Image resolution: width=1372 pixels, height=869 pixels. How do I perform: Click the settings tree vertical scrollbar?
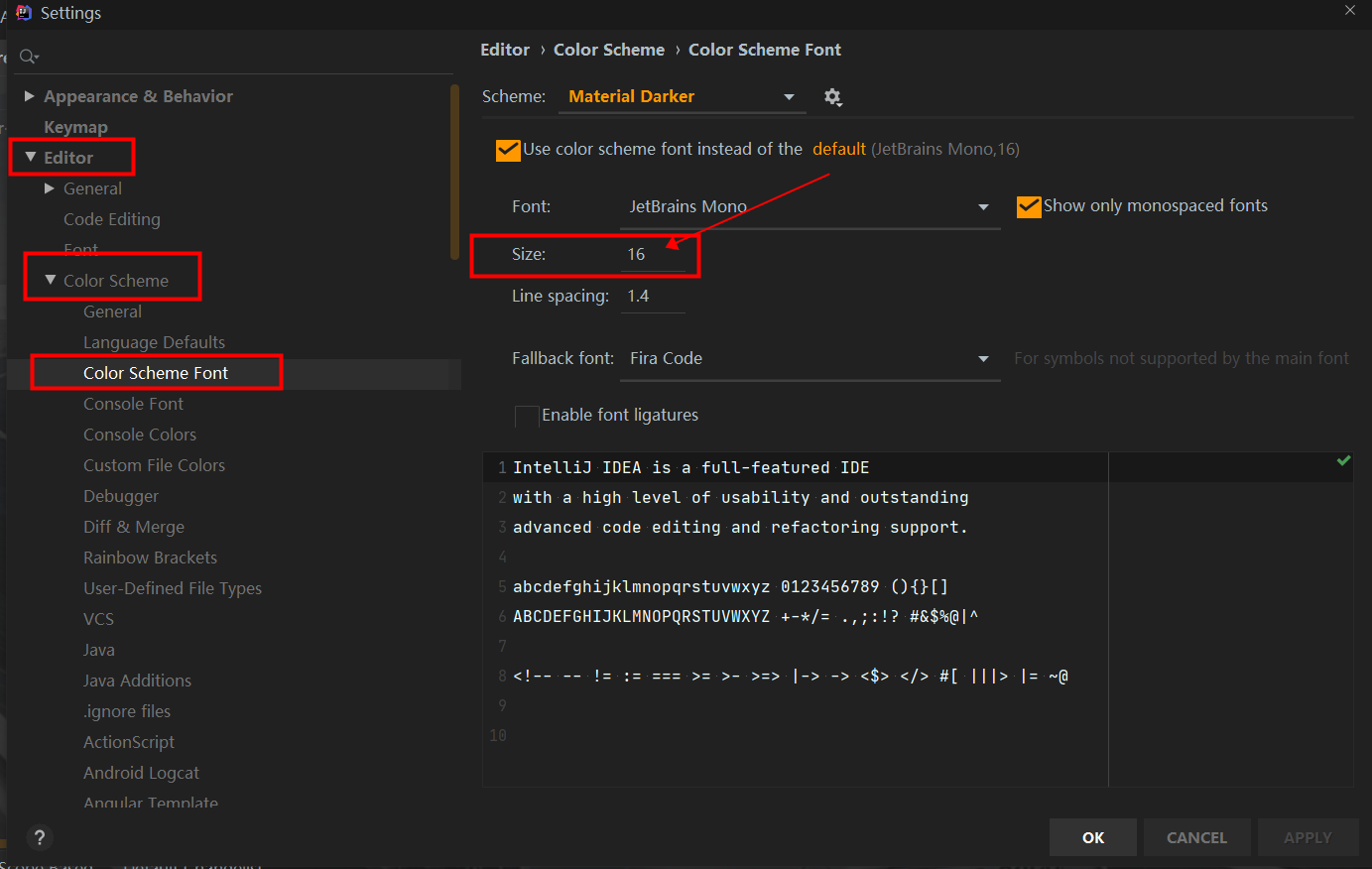coord(454,172)
